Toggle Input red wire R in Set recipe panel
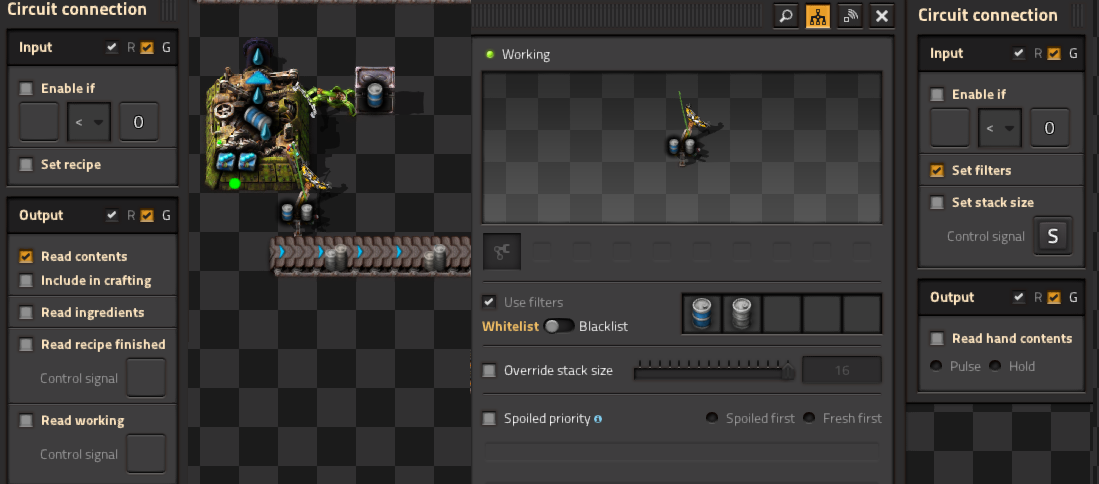 click(112, 48)
